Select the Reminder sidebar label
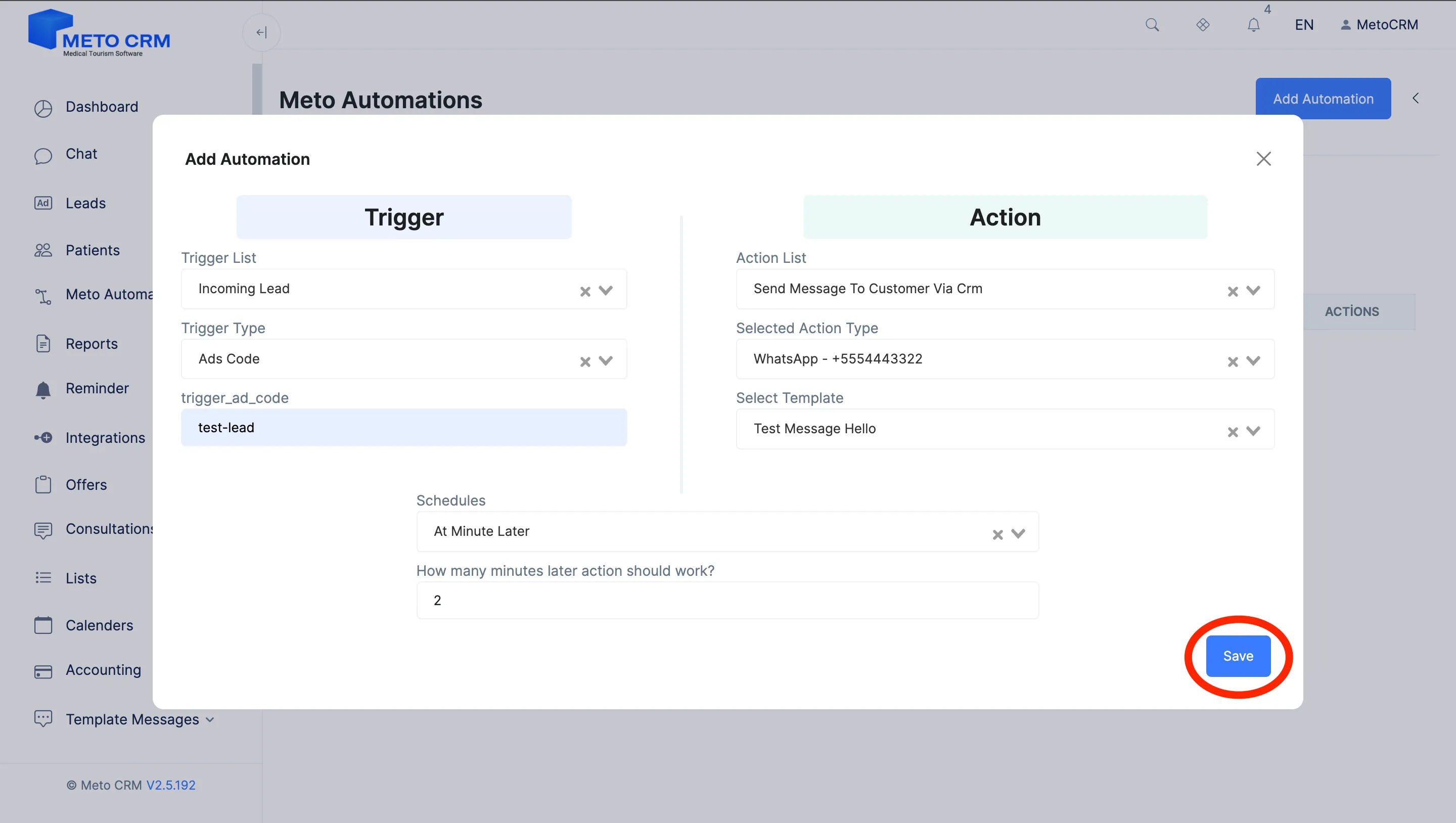The width and height of the screenshot is (1456, 823). 97,388
